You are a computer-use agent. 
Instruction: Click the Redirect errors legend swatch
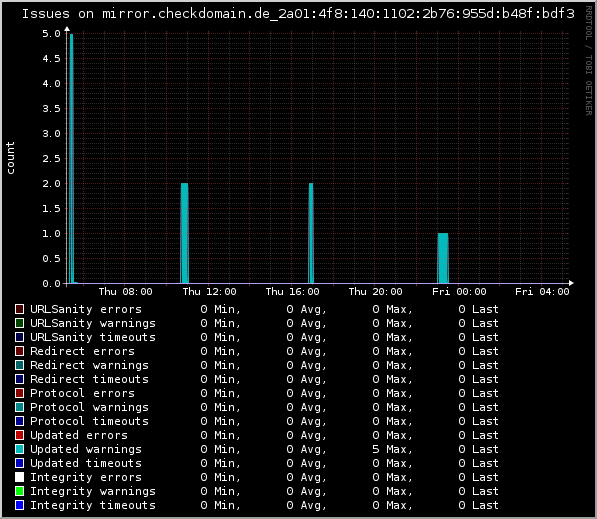click(x=19, y=351)
